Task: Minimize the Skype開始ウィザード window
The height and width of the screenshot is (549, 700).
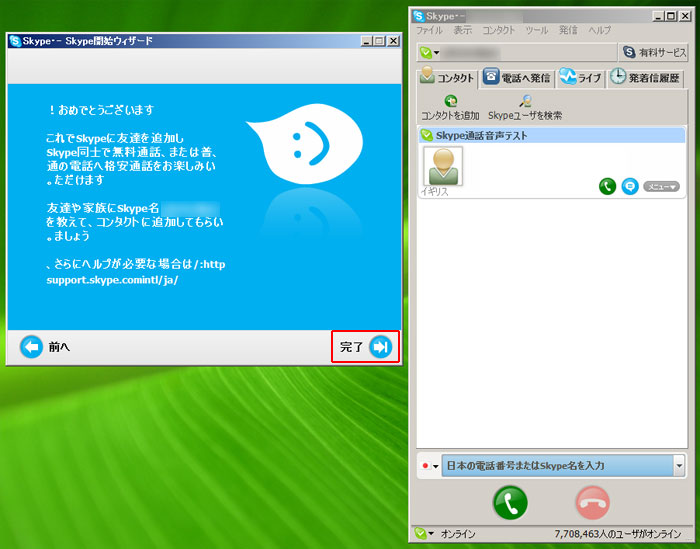Action: [367, 41]
